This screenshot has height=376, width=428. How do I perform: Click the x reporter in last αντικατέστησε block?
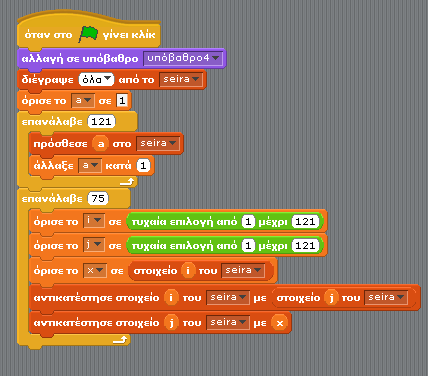pyautogui.click(x=280, y=323)
